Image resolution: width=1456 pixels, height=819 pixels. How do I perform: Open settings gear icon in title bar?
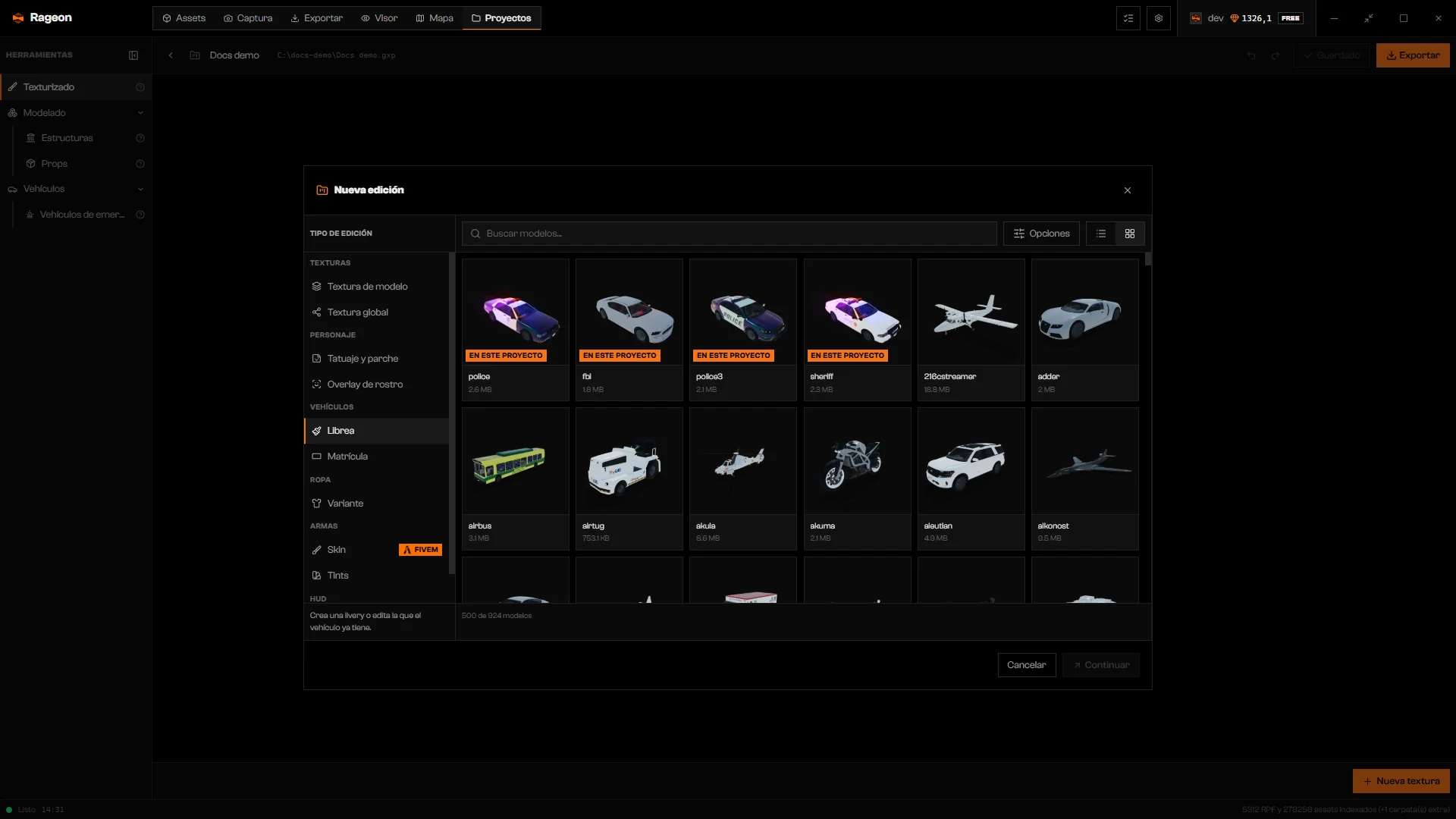pyautogui.click(x=1159, y=18)
